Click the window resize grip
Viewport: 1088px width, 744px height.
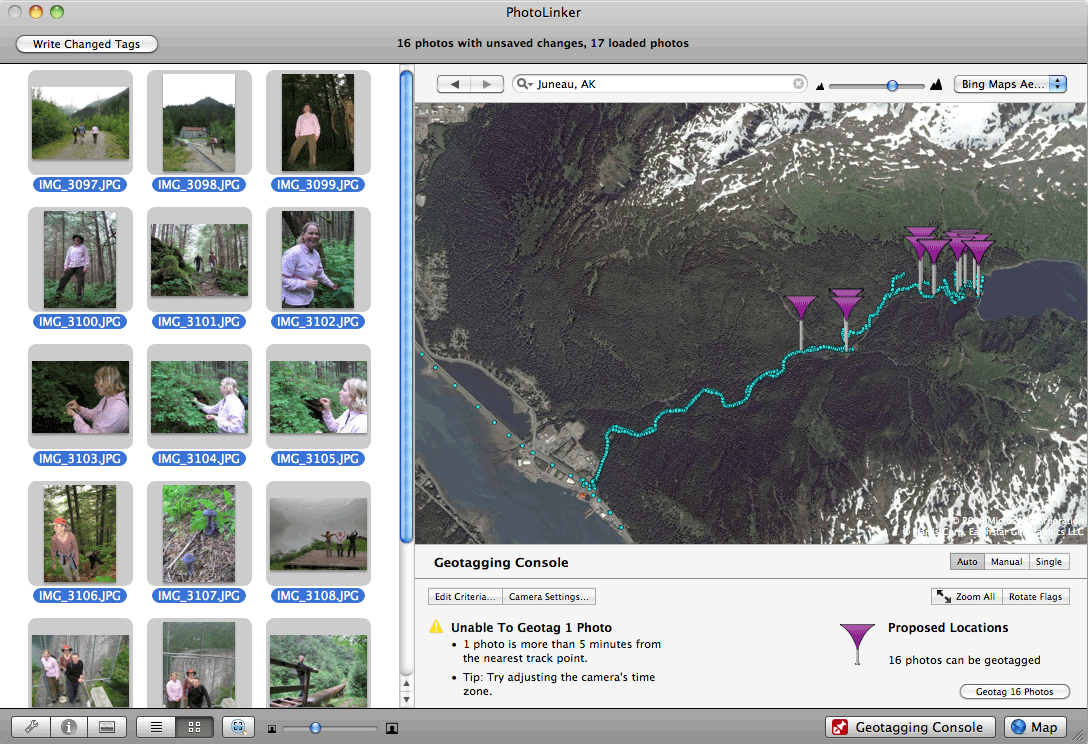(1079, 735)
